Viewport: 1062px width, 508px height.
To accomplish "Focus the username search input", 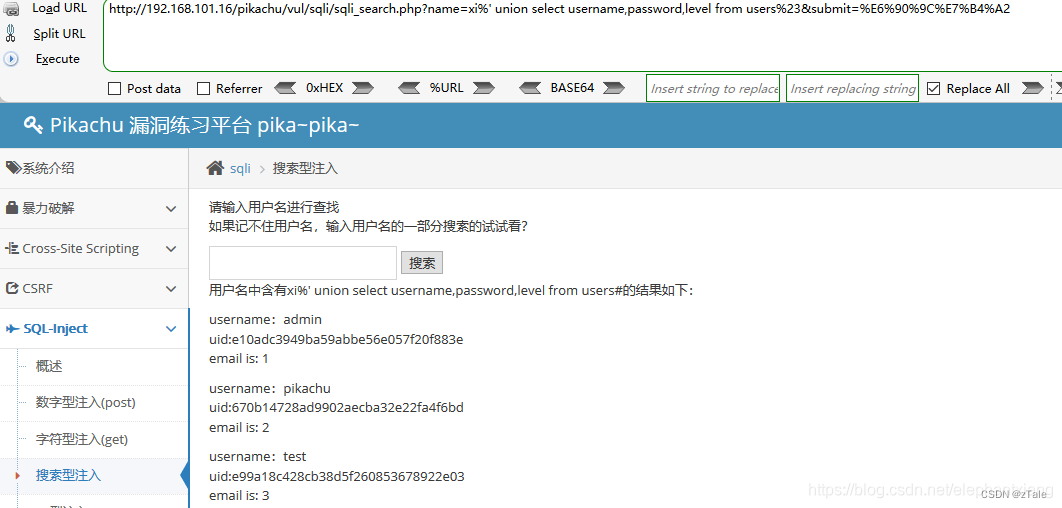I will click(x=303, y=263).
